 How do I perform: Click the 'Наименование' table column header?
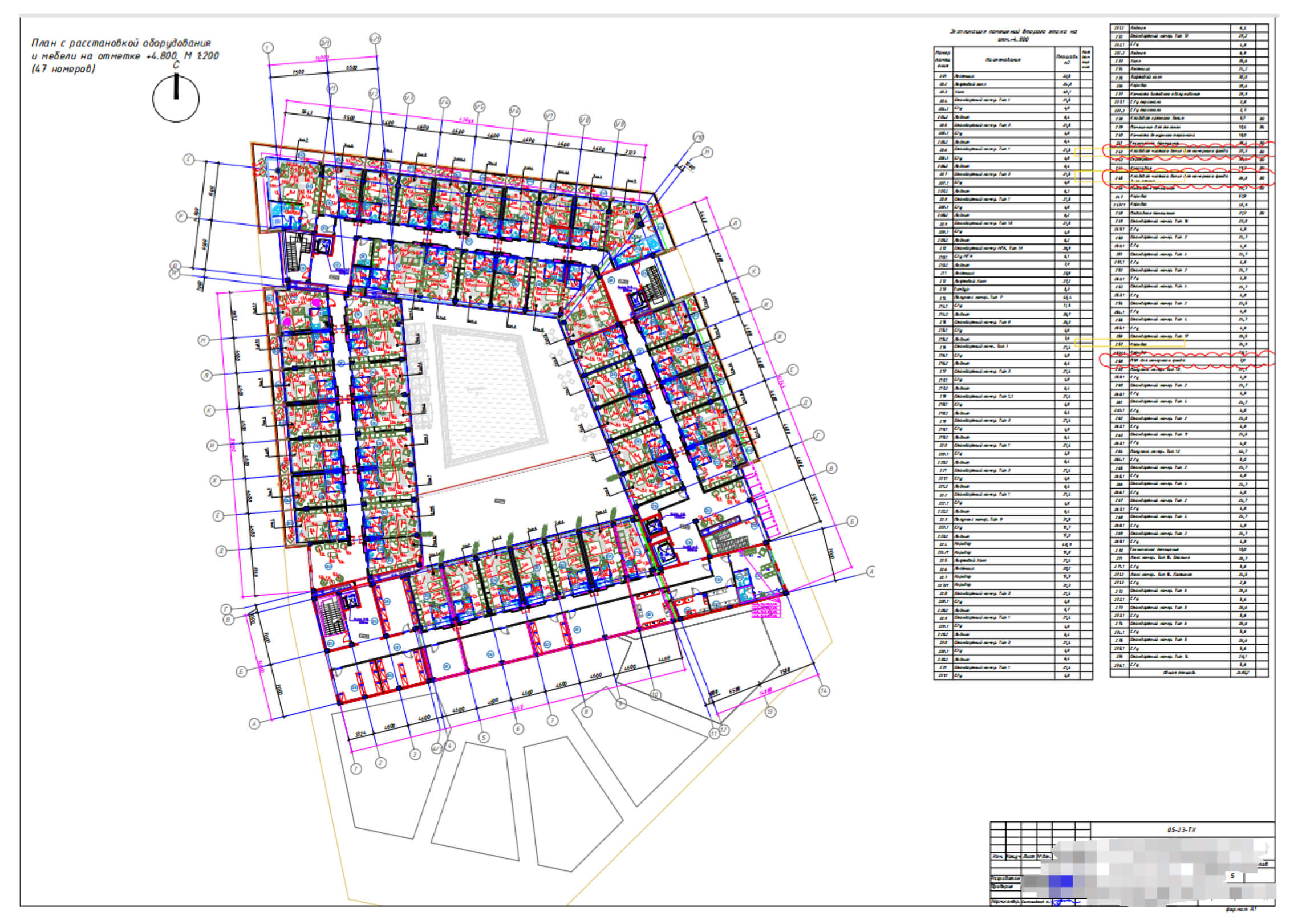click(1003, 59)
